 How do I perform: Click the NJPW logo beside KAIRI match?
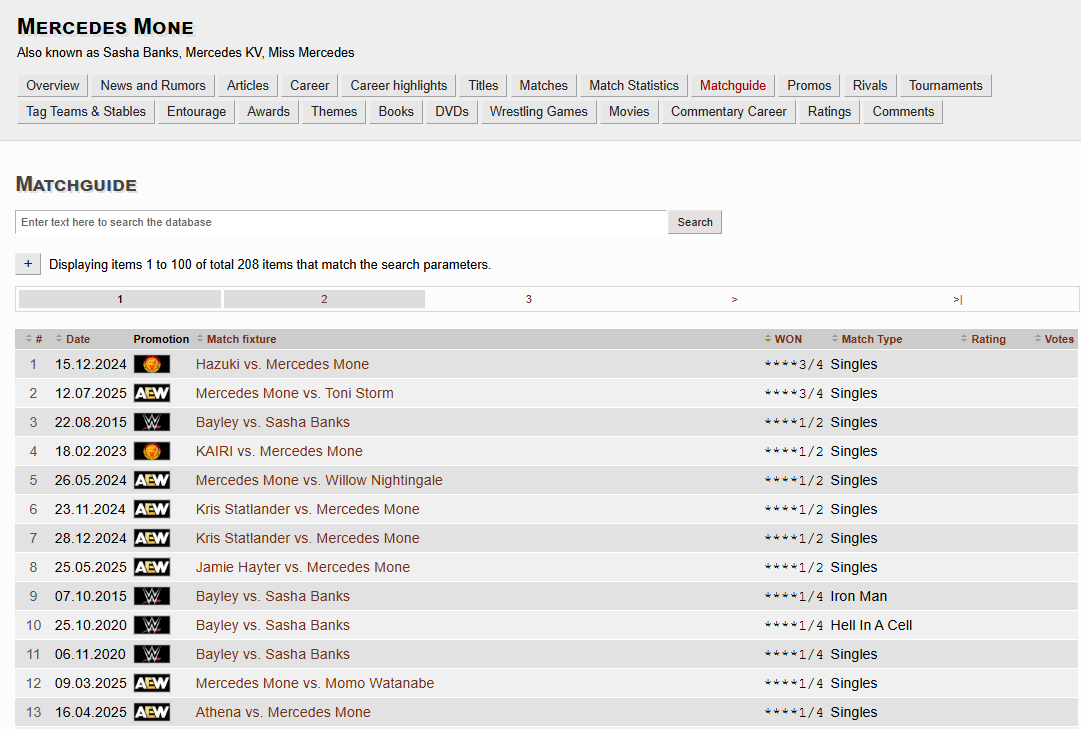tap(152, 451)
